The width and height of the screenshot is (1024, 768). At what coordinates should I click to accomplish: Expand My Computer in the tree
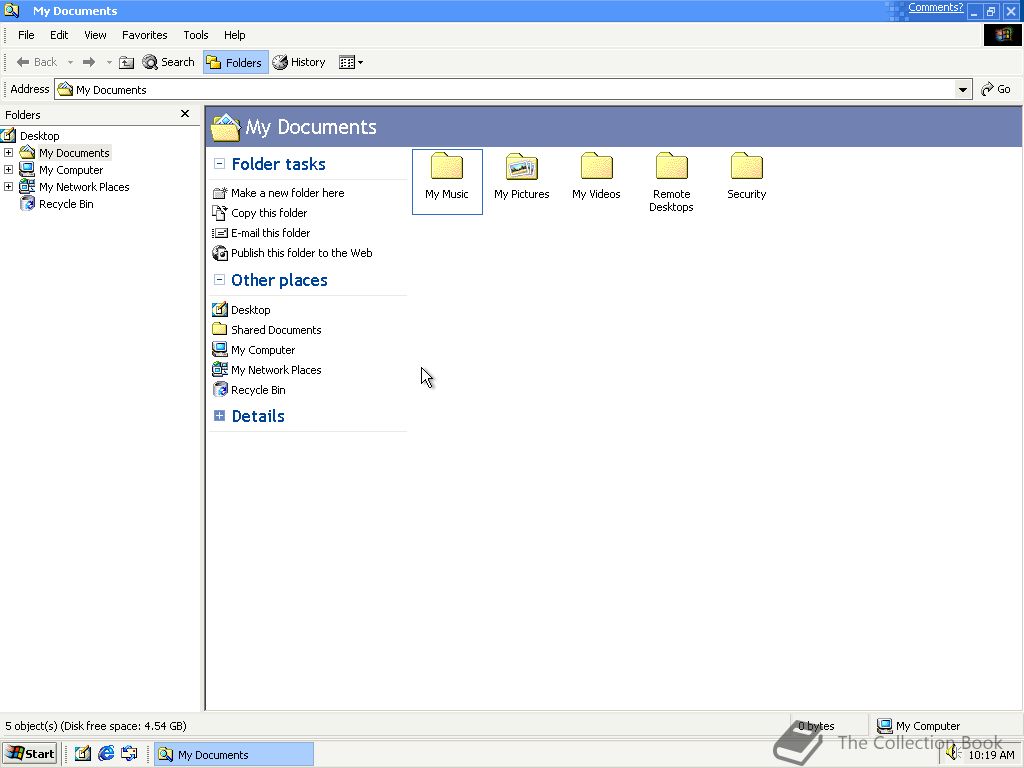(8, 170)
